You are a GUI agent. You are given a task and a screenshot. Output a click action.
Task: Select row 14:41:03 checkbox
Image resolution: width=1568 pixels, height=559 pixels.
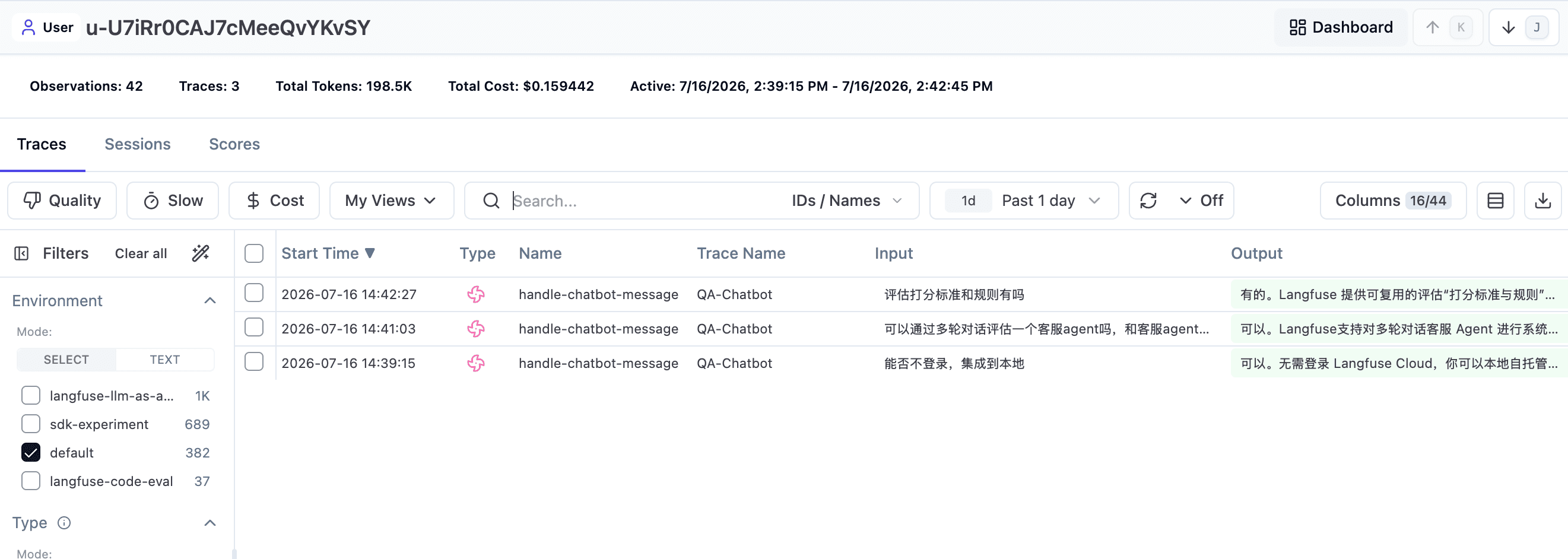(x=254, y=328)
